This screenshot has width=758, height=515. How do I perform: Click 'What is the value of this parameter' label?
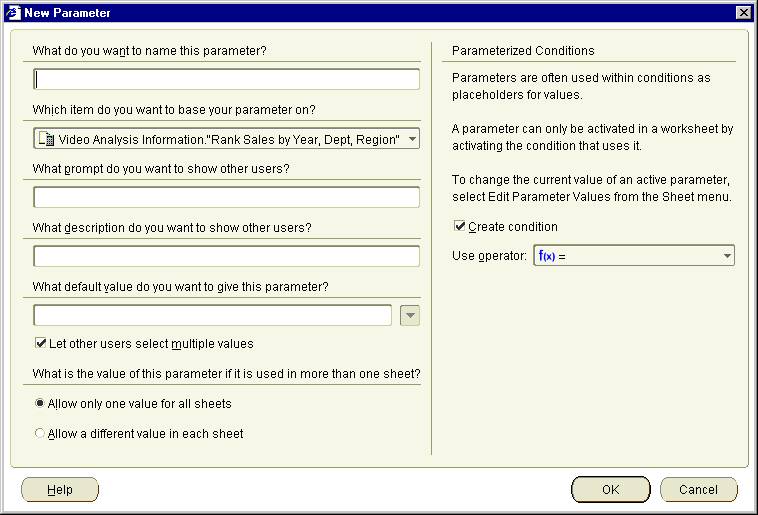point(226,374)
